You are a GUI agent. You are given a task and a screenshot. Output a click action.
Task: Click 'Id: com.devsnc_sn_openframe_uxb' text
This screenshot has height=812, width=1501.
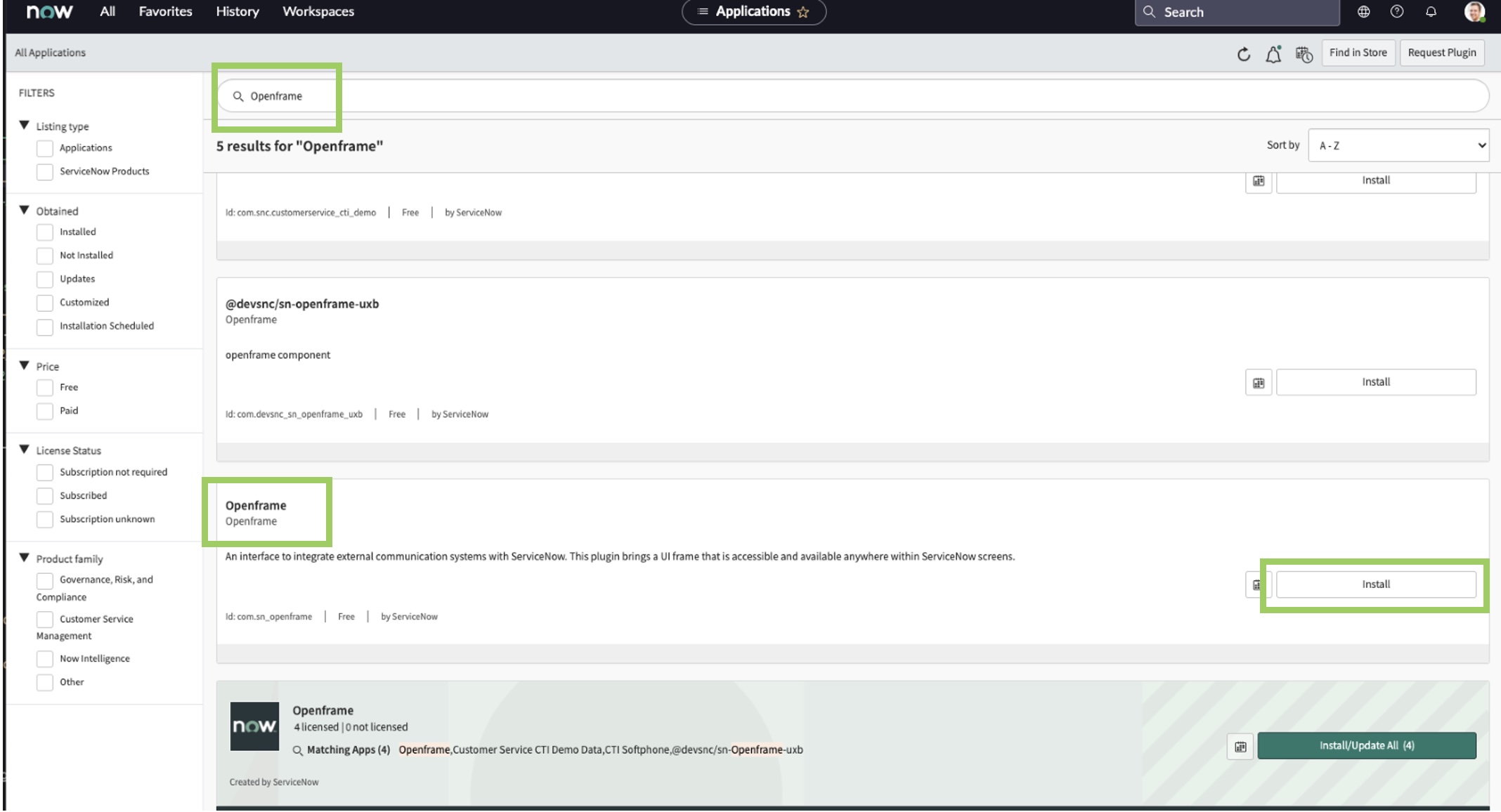294,414
